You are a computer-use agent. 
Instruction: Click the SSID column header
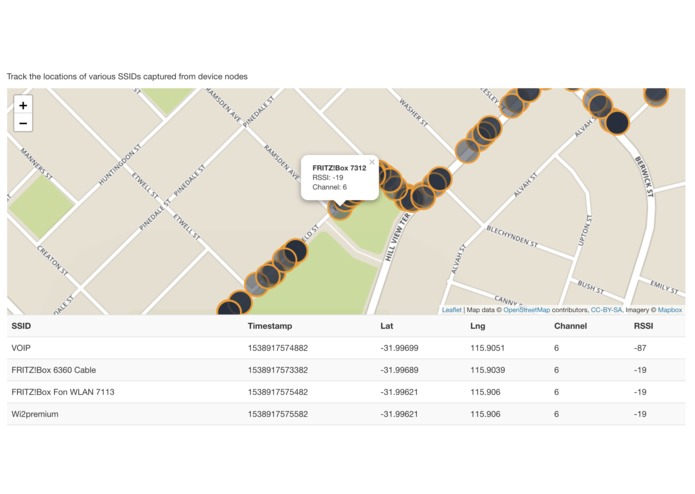[21, 326]
